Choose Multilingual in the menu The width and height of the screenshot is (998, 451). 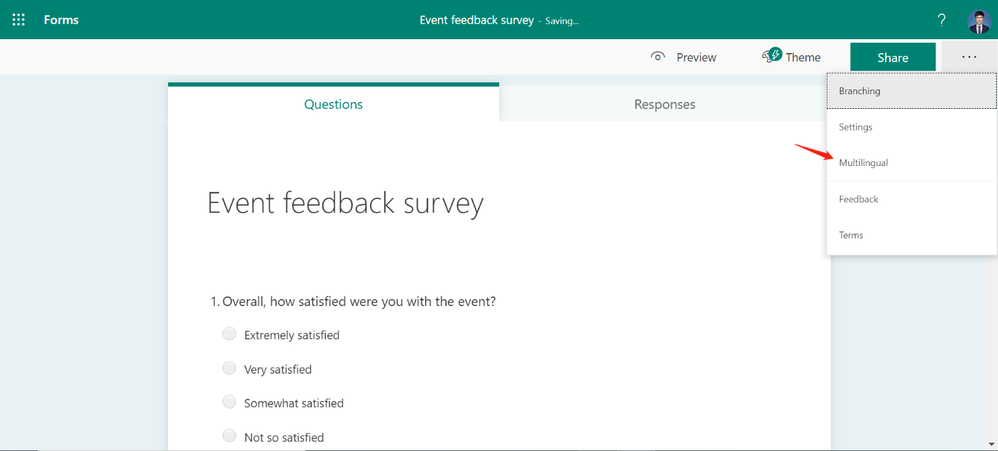pos(864,163)
